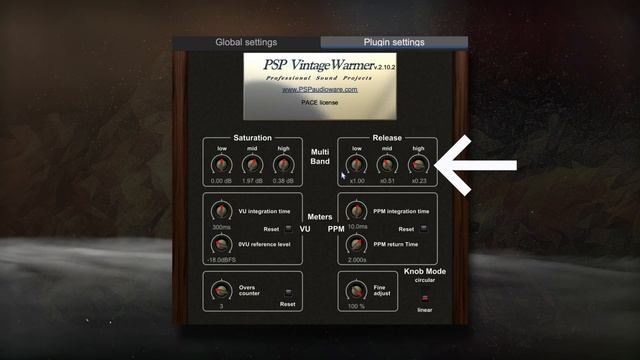Click the PPM return Time knob
Screen dimensions: 640x360
tap(356, 244)
